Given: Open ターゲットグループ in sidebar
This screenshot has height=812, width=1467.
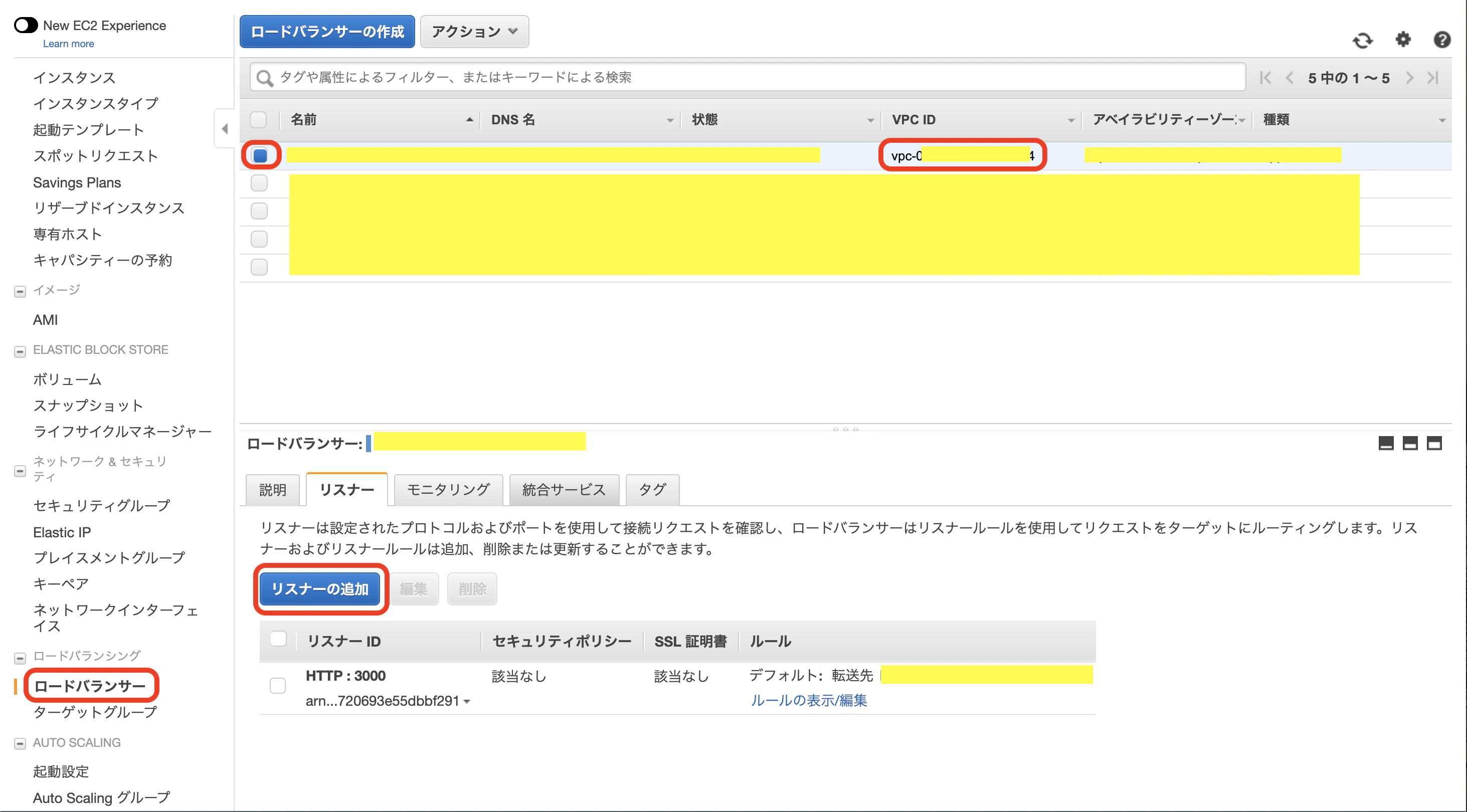Looking at the screenshot, I should 95,712.
